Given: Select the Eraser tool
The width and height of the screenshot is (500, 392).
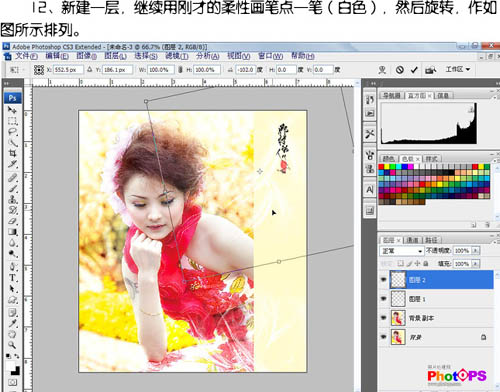Looking at the screenshot, I should point(12,221).
